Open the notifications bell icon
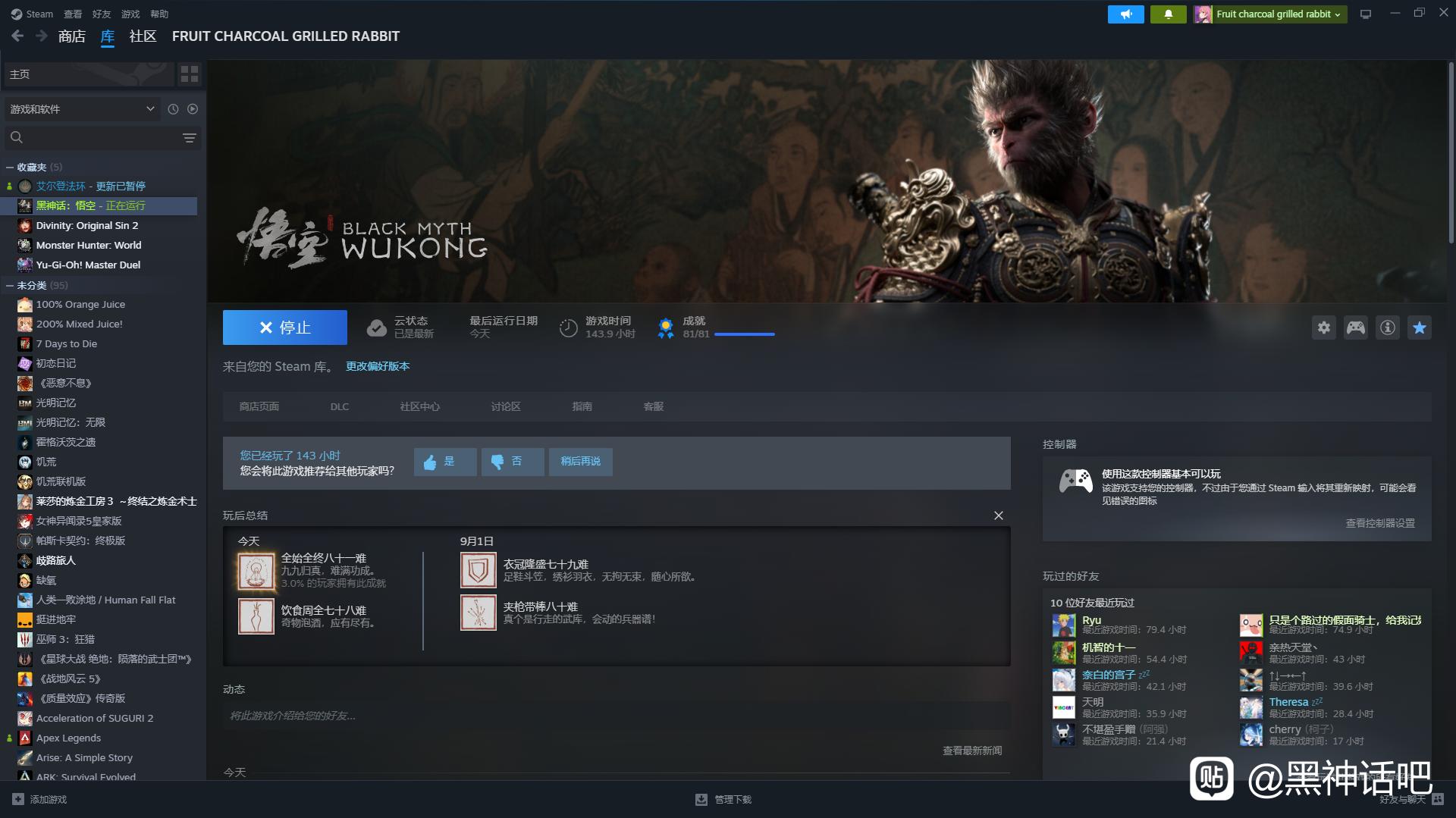 click(x=1168, y=14)
